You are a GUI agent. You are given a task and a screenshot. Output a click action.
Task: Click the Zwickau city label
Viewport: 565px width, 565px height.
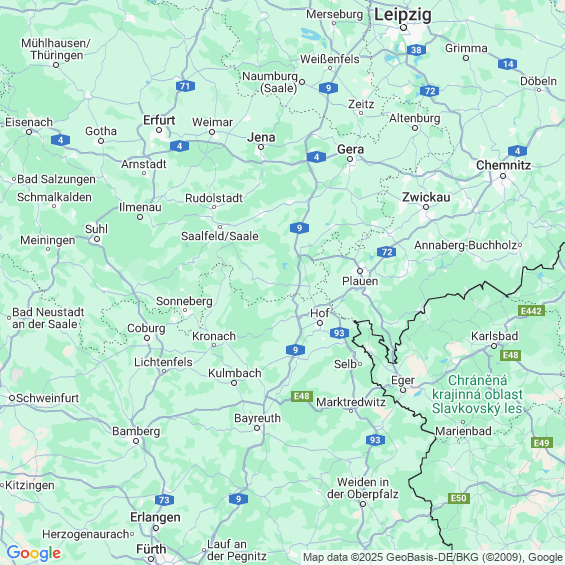pyautogui.click(x=426, y=197)
